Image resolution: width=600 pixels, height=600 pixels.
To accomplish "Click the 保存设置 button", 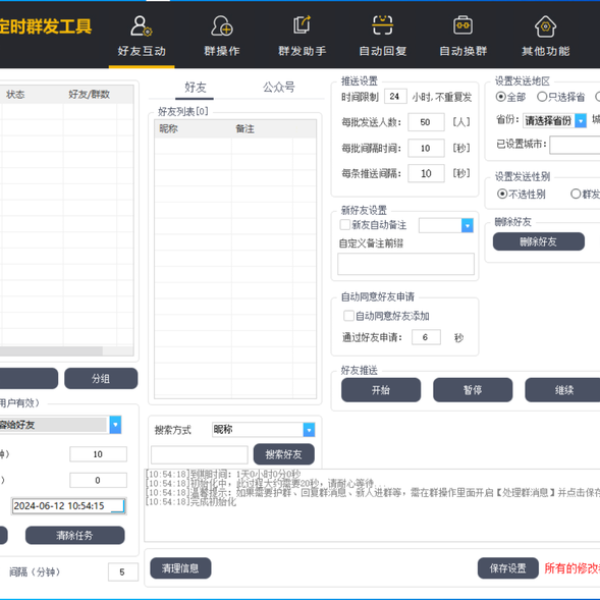I will (507, 568).
